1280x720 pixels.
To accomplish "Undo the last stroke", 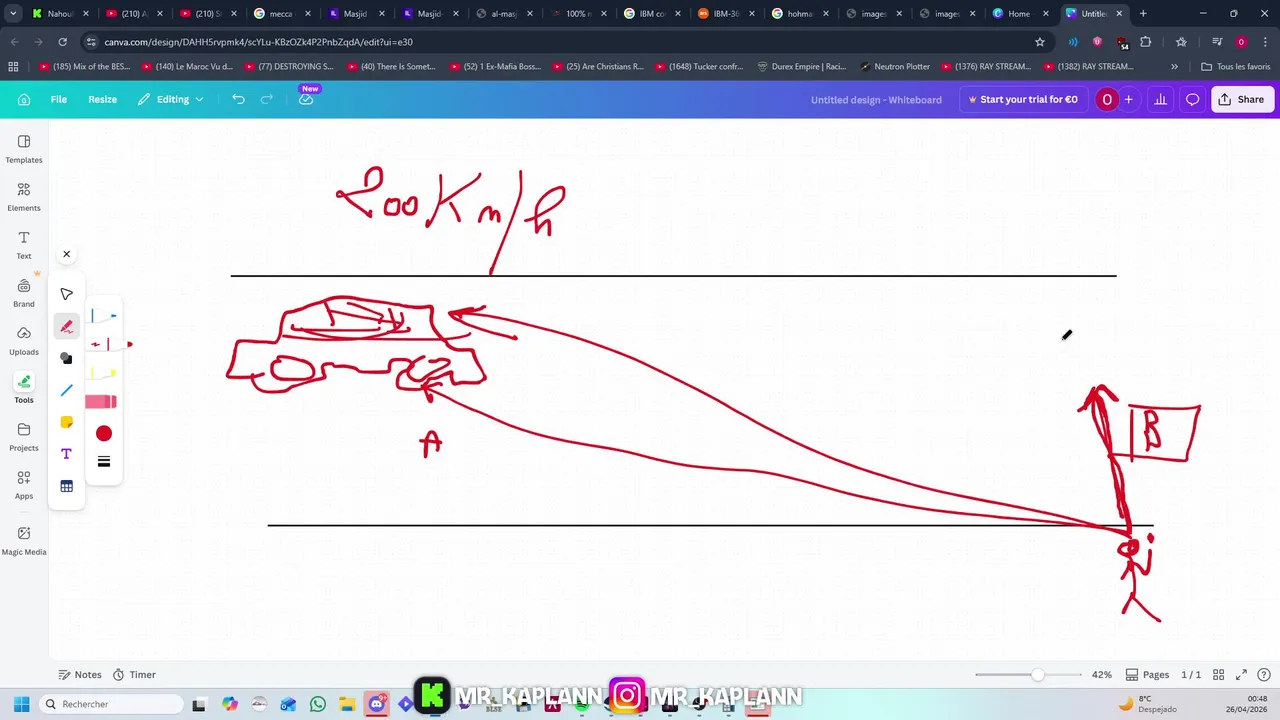I will (238, 99).
